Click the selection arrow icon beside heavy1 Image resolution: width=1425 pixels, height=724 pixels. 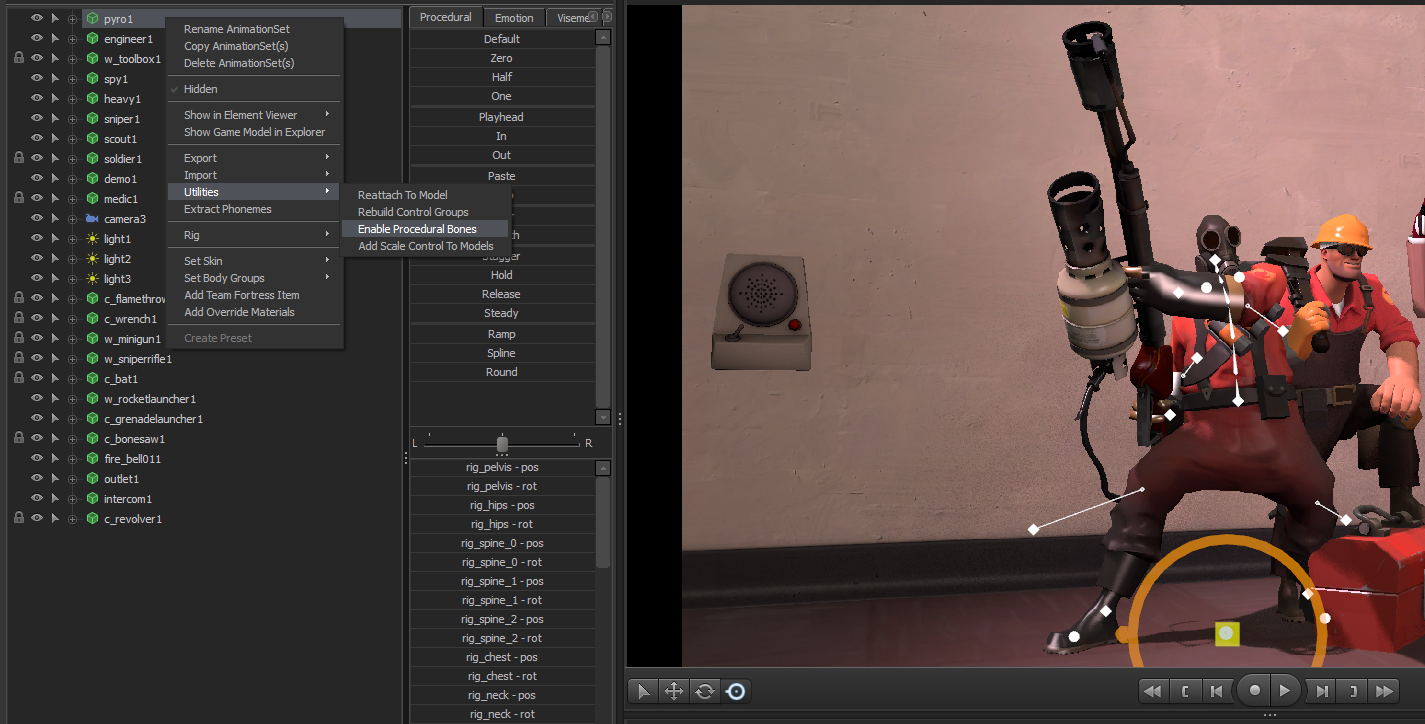(55, 99)
